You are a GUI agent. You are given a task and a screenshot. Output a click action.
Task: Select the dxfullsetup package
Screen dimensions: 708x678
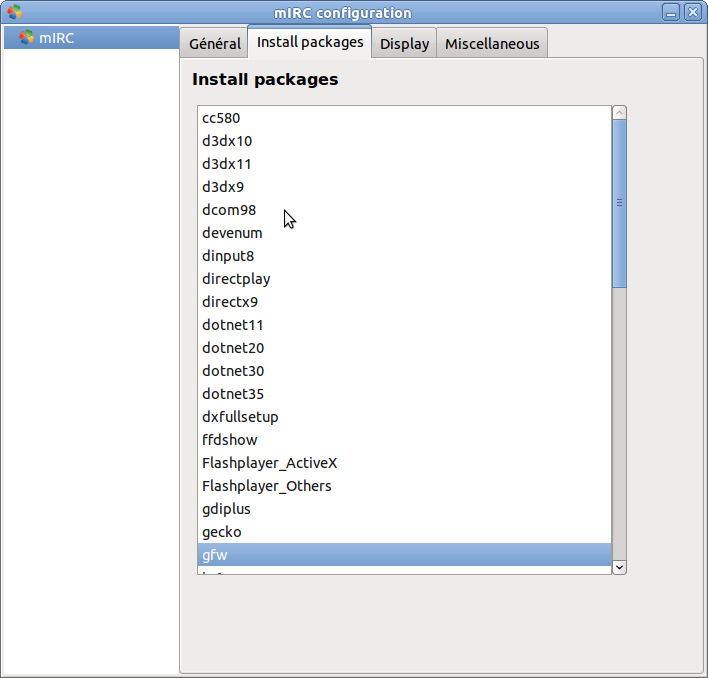click(404, 417)
